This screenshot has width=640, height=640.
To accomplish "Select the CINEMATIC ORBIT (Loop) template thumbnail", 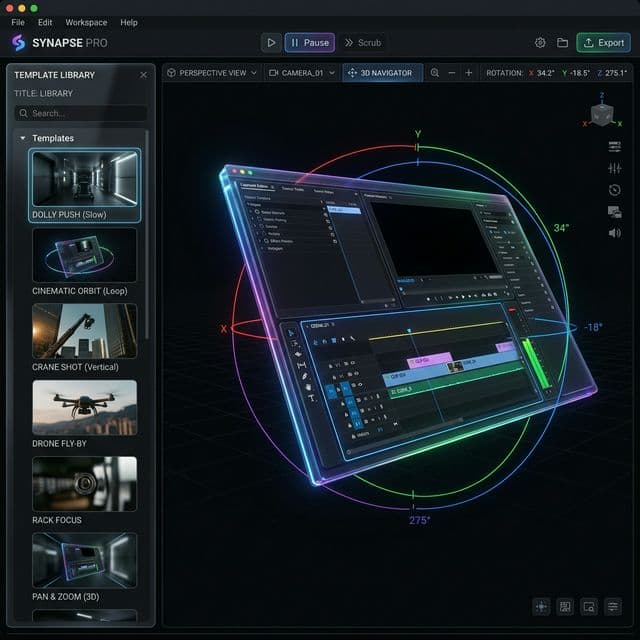I will 84,255.
